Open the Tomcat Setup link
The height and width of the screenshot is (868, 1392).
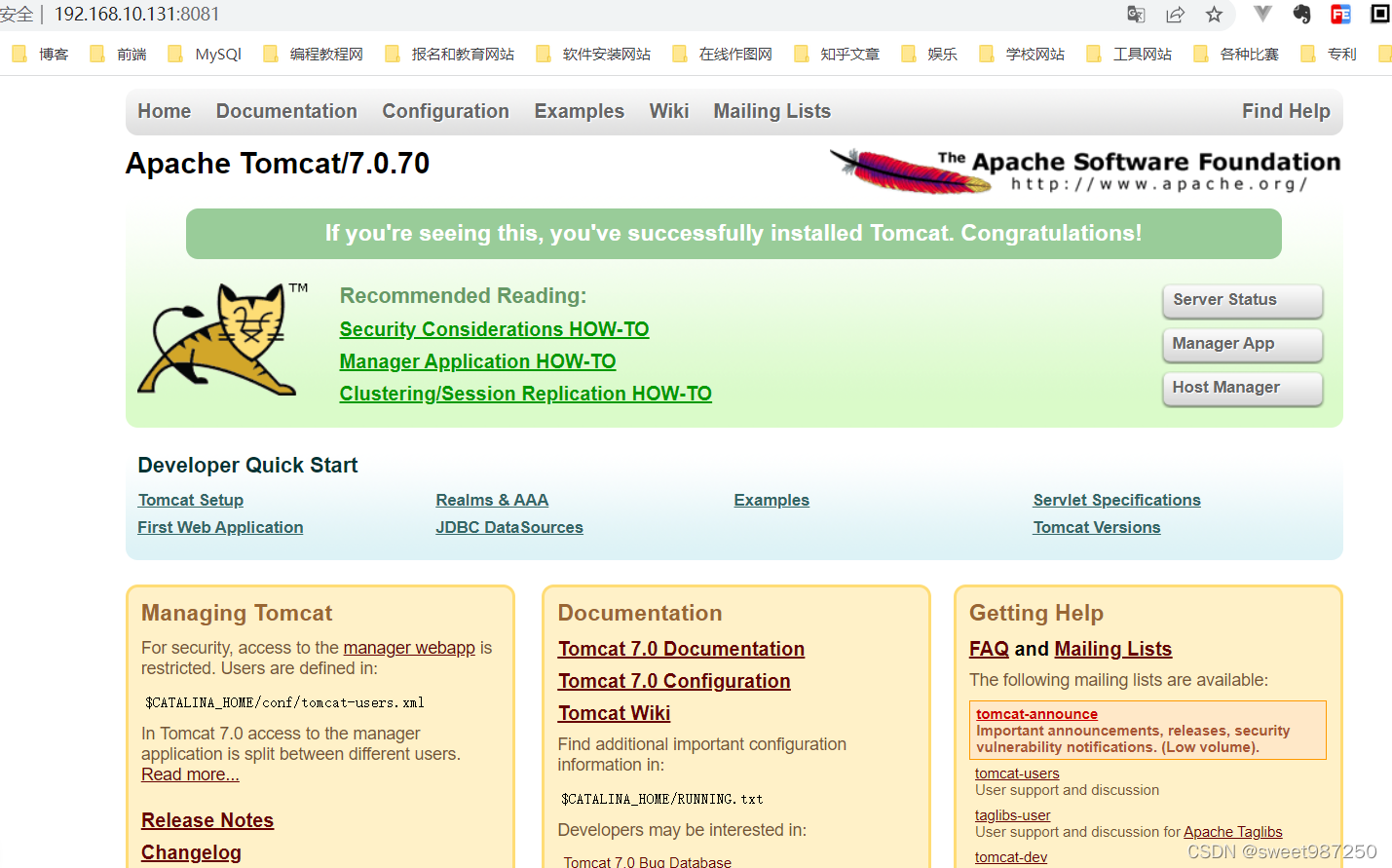tap(190, 500)
